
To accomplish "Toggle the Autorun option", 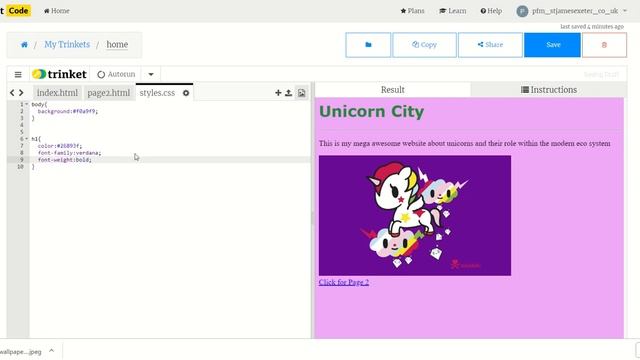I will point(116,74).
